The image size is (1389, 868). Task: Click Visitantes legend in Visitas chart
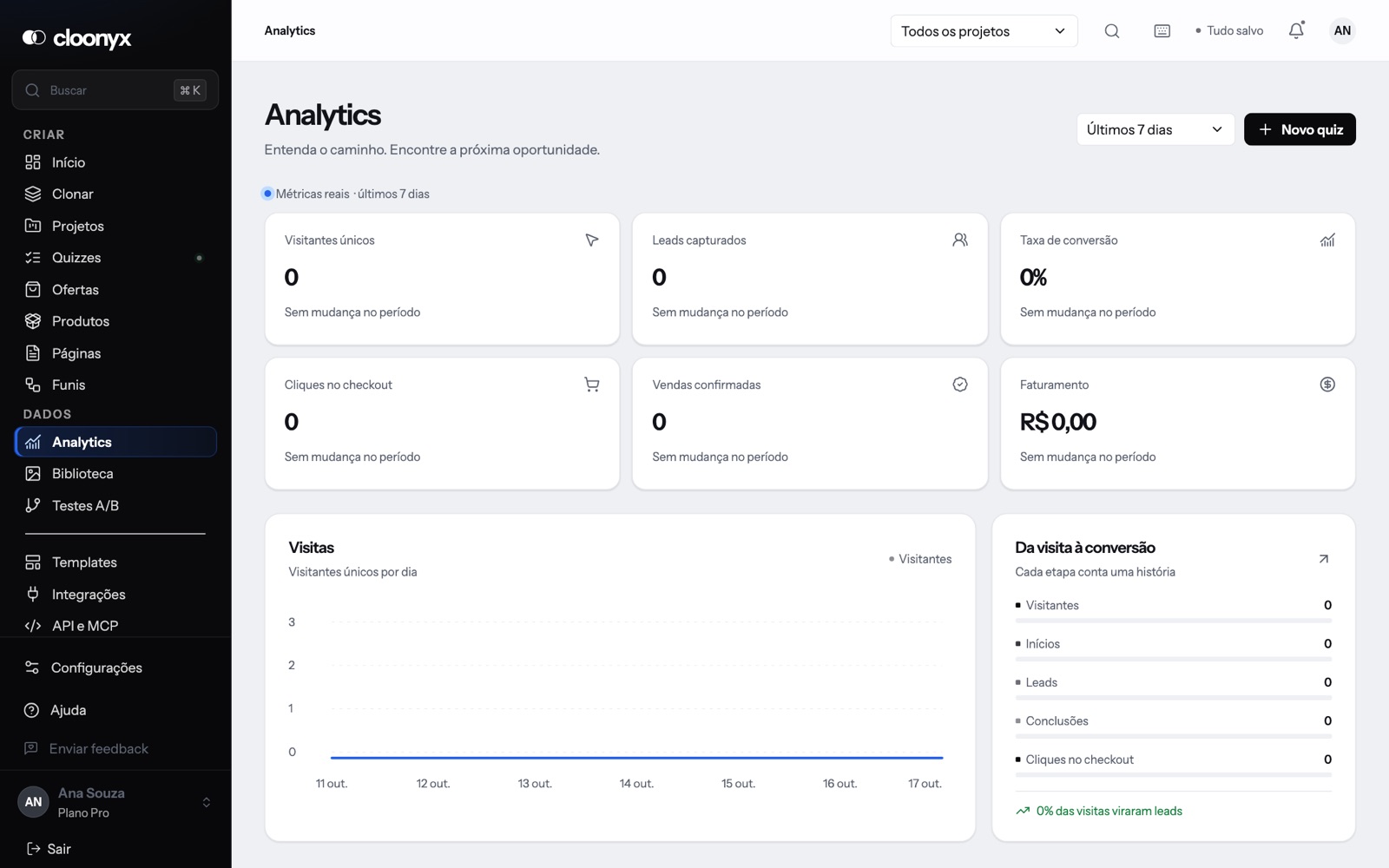click(920, 559)
